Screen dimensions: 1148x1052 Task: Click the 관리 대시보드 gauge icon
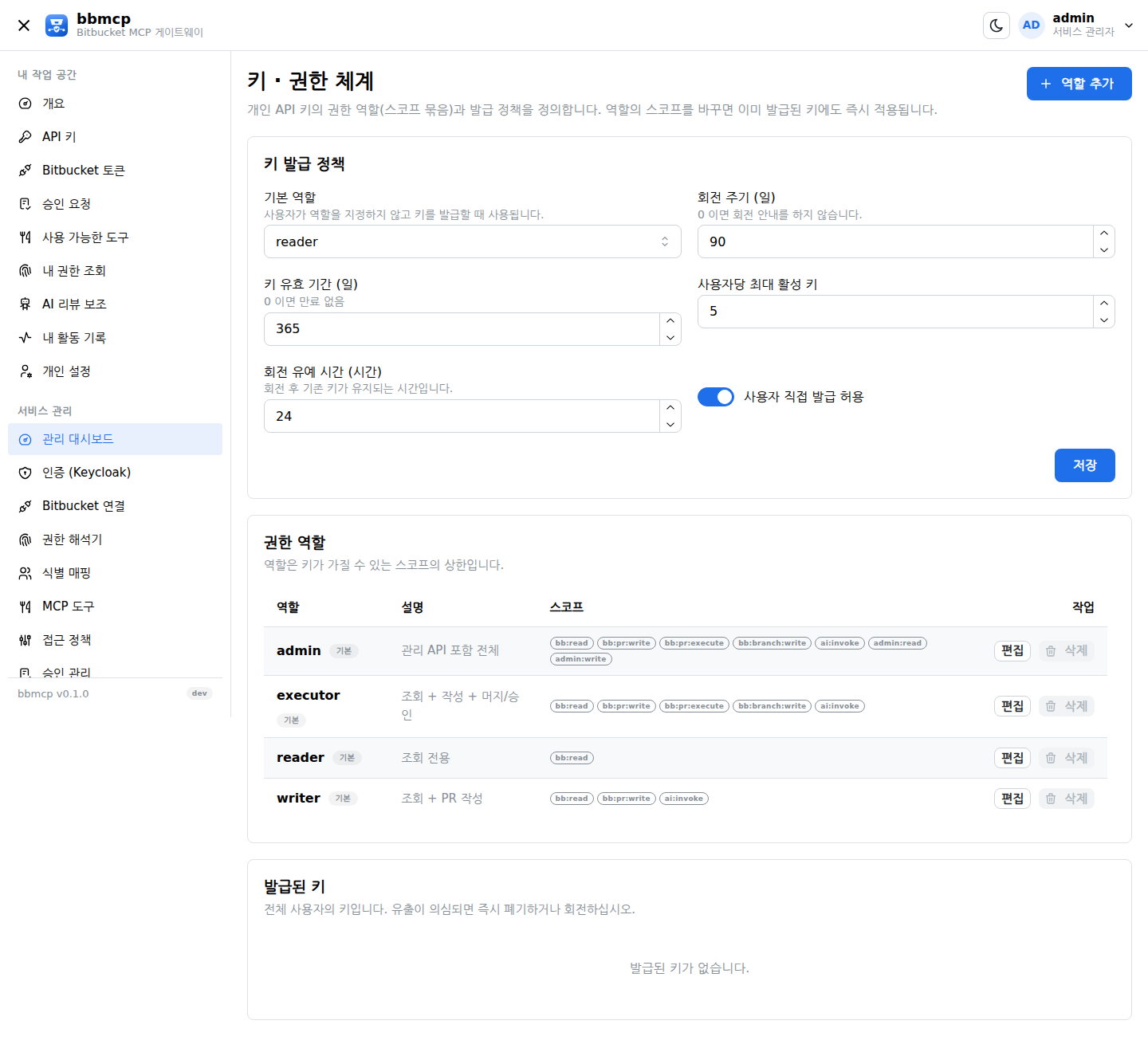(x=26, y=439)
